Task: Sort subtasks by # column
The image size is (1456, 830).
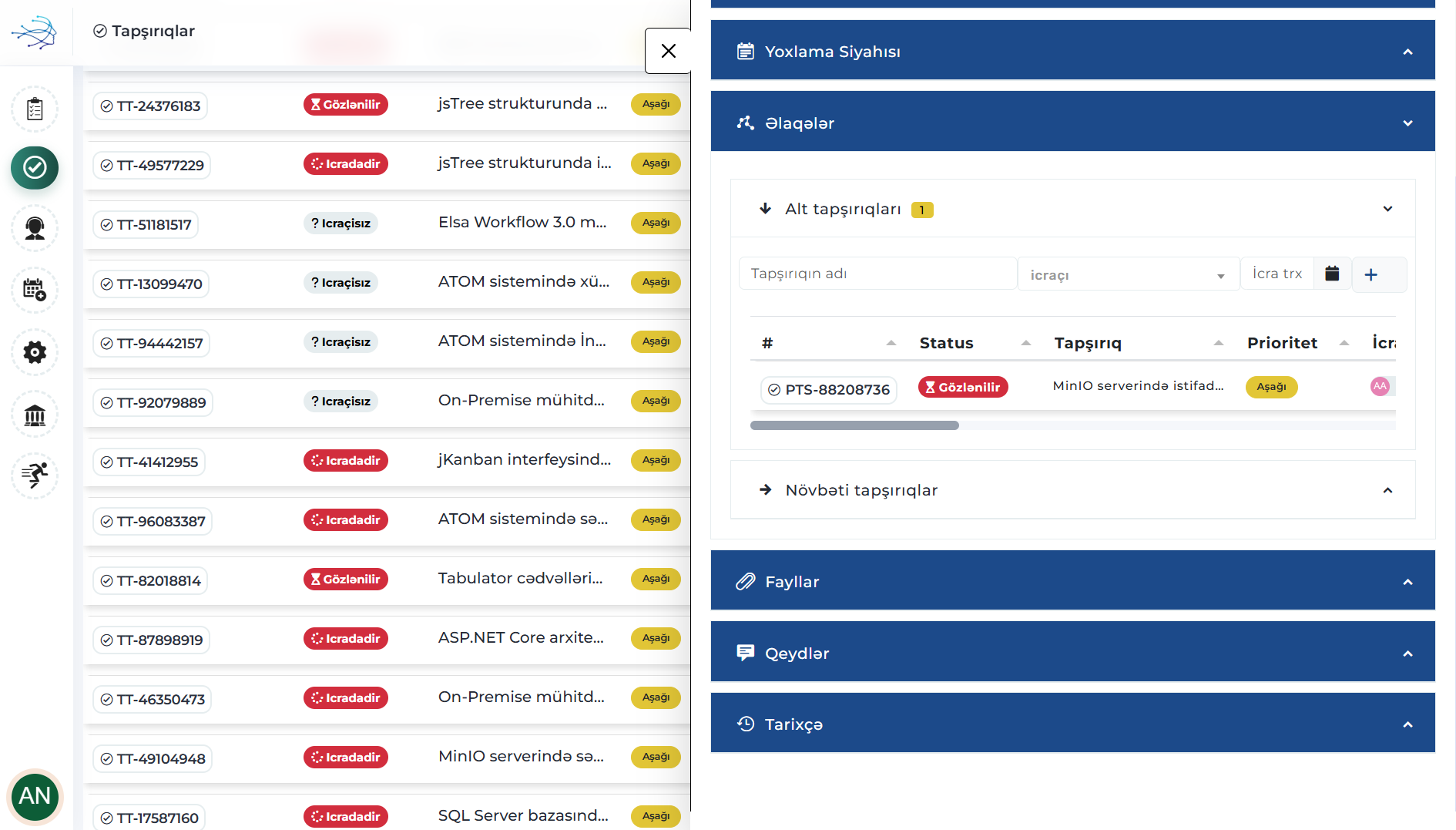Action: [x=891, y=343]
